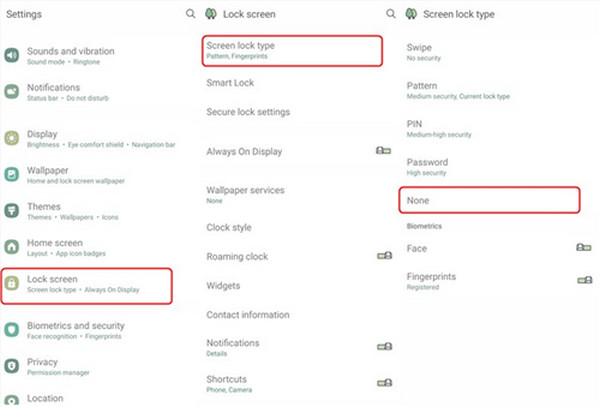Open search in the Settings header
Screen dimensions: 600x407
(190, 14)
